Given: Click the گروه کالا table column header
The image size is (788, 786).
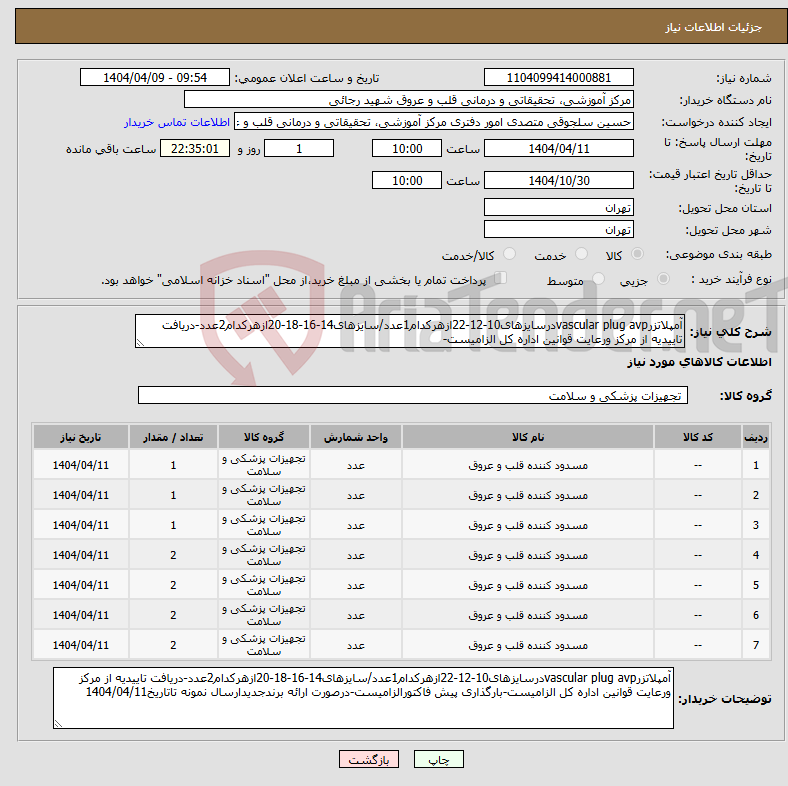Looking at the screenshot, I should point(264,437).
